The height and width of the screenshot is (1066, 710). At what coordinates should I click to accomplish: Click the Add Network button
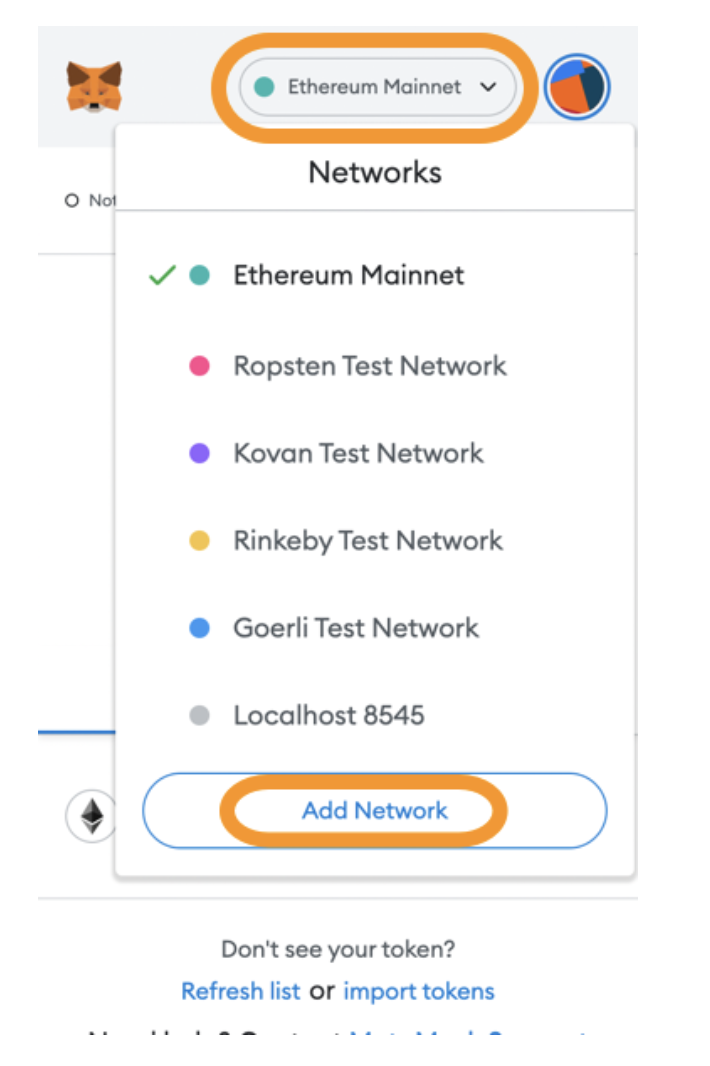point(375,810)
